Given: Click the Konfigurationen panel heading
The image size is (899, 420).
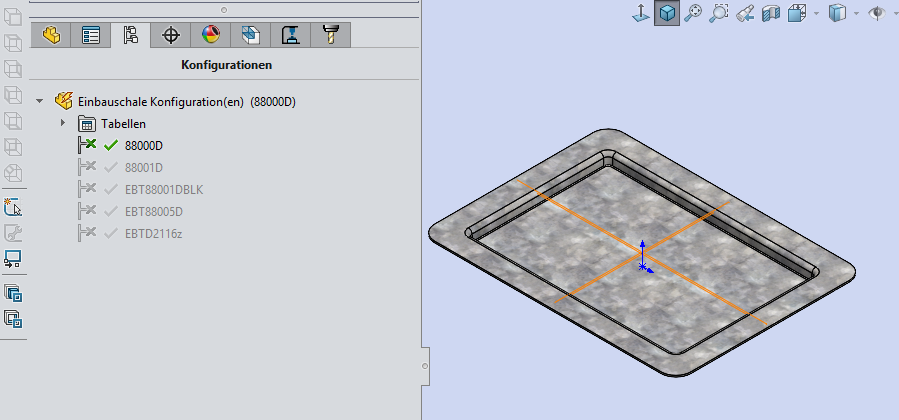Looking at the screenshot, I should pyautogui.click(x=226, y=65).
